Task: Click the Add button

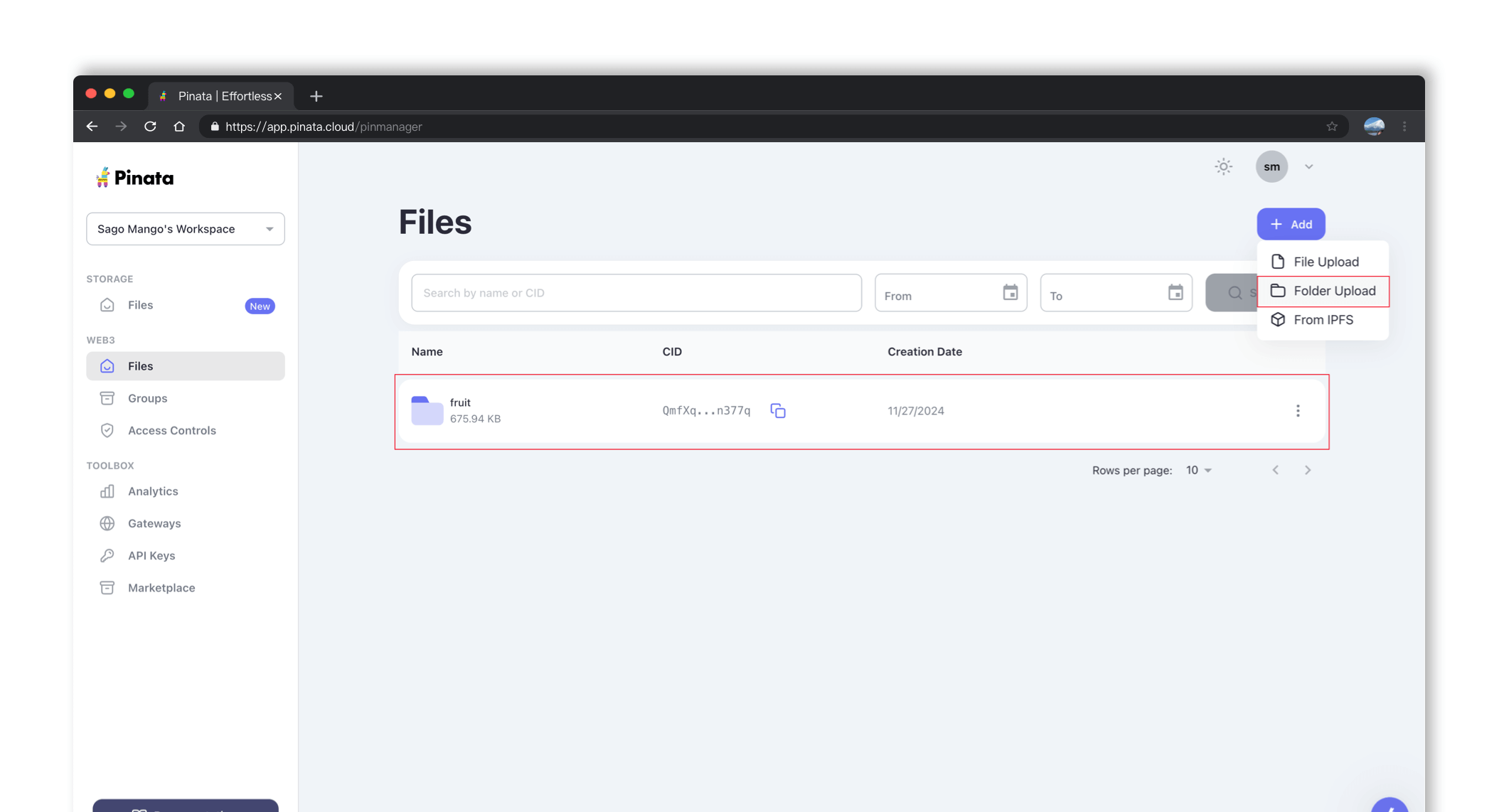Action: pos(1291,225)
